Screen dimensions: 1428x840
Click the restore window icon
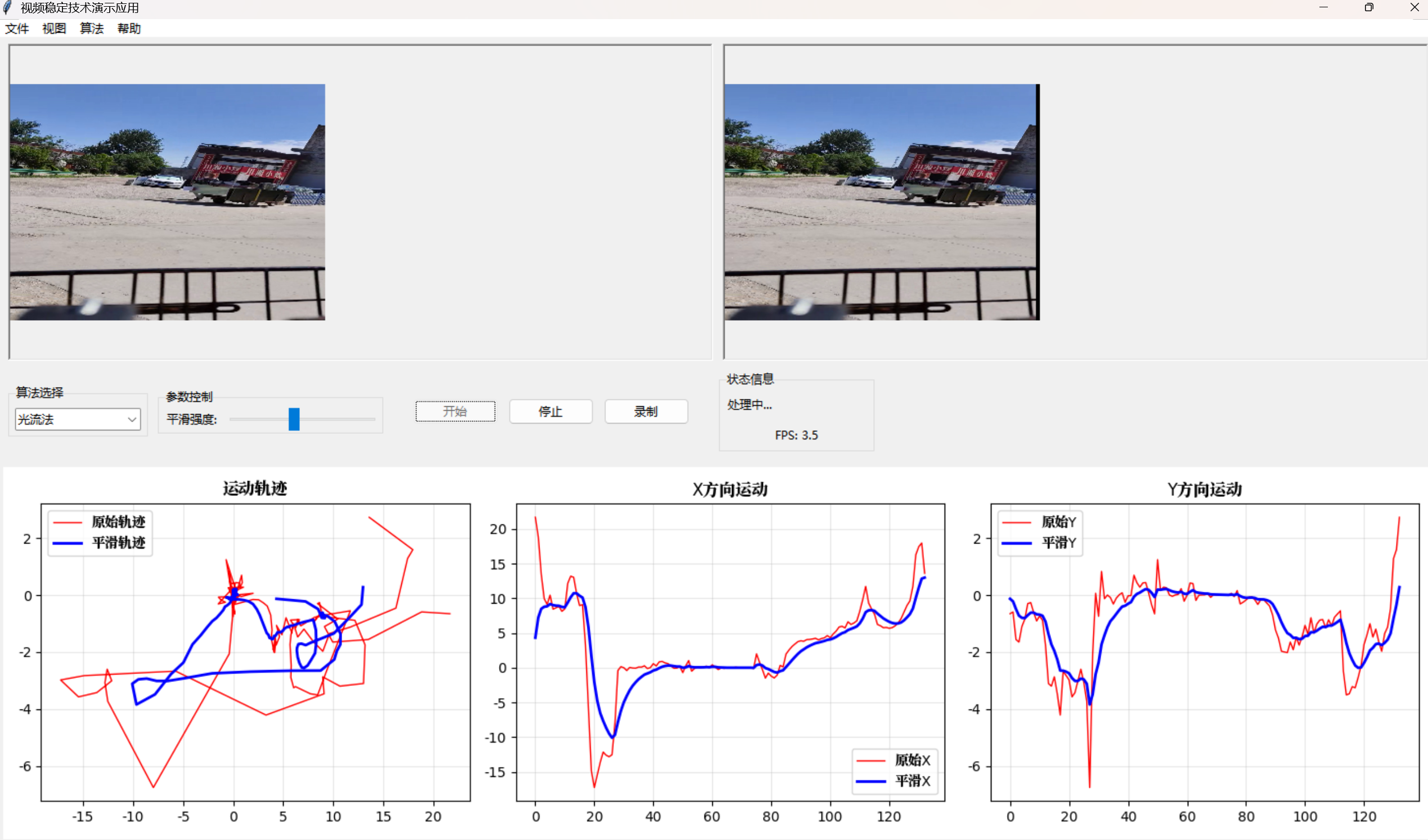click(1368, 7)
